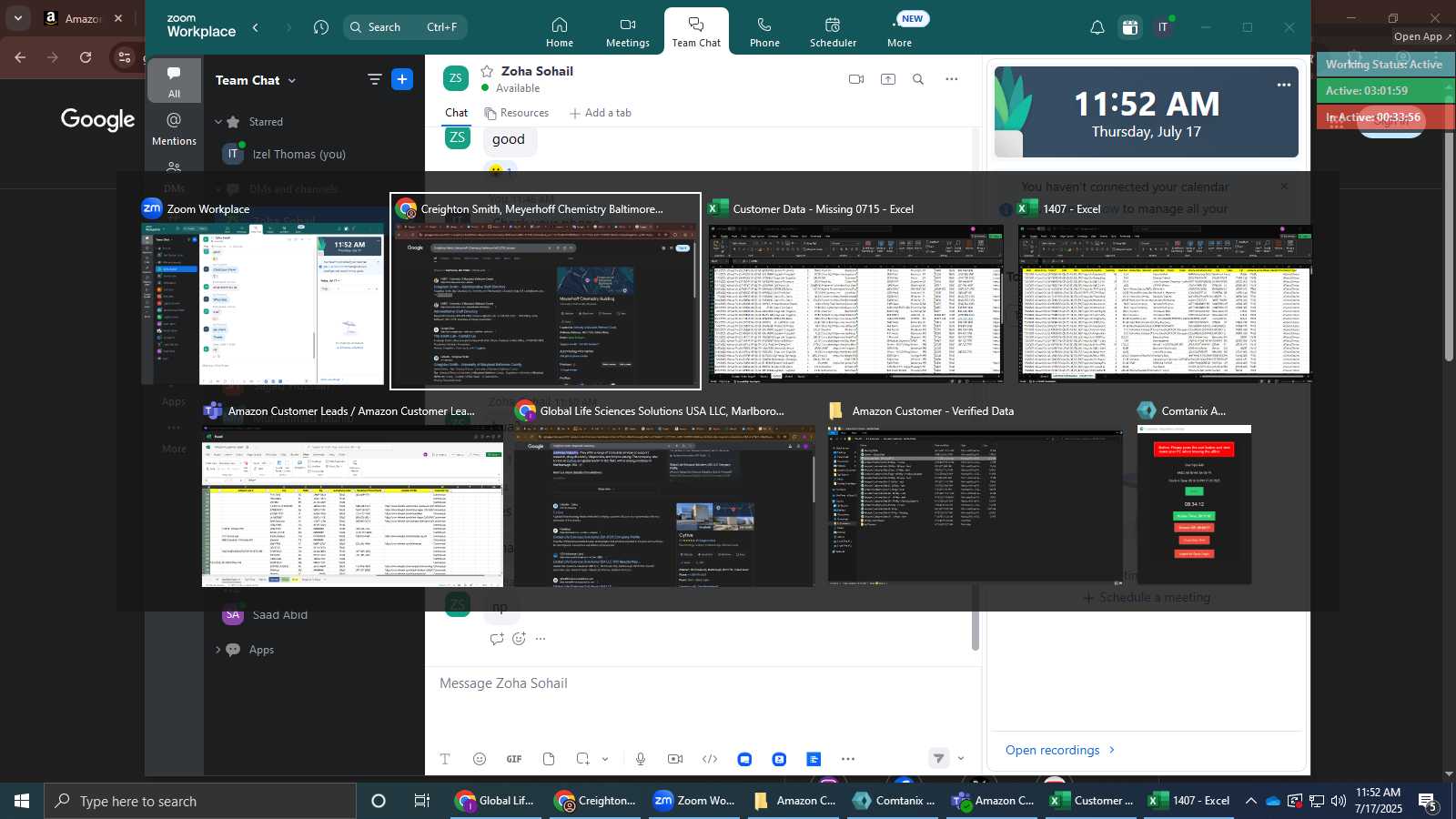
Task: Switch to the Comtanix app window thumbnail
Action: point(1194,493)
